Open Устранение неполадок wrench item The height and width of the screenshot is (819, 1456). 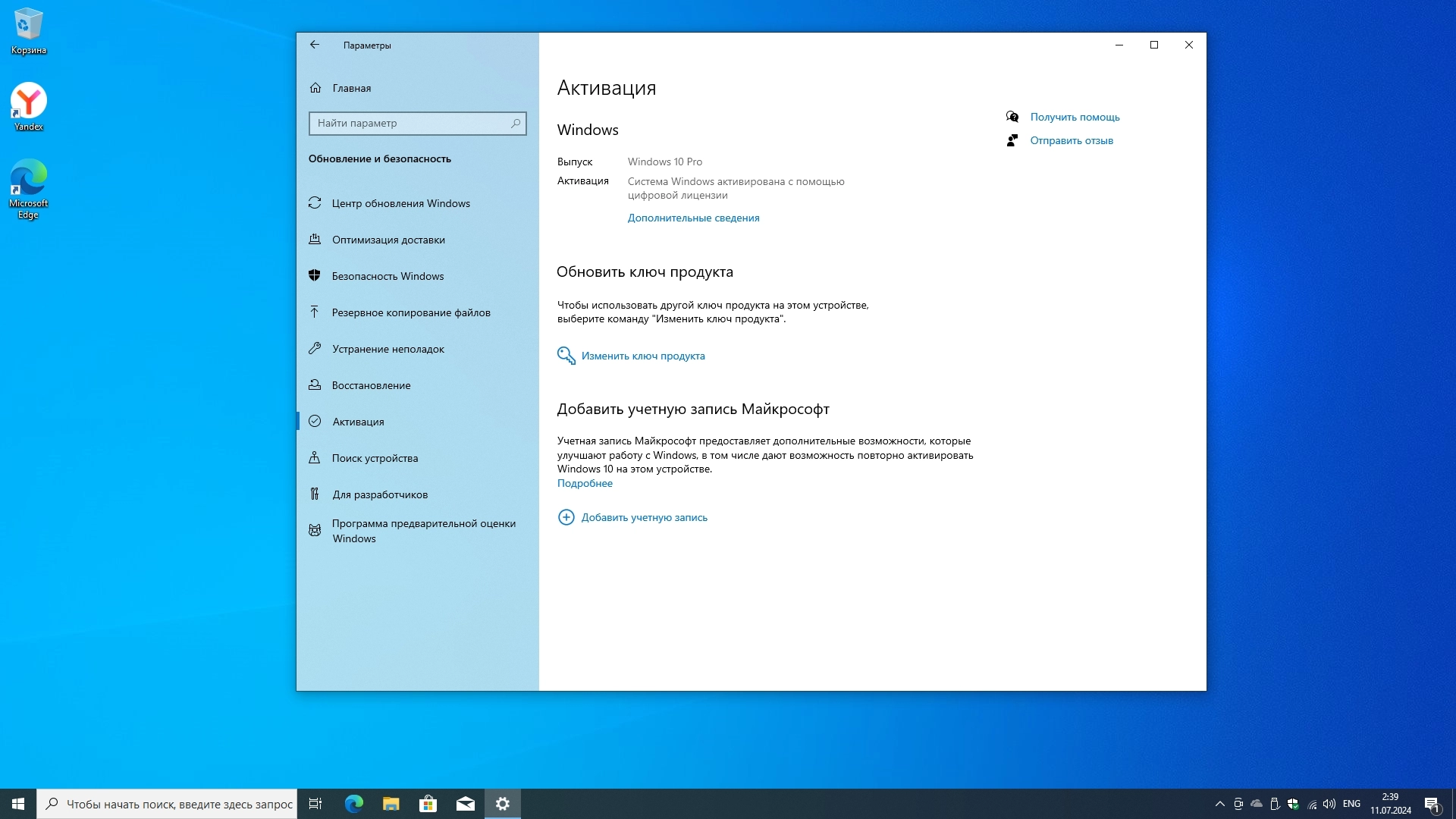(x=388, y=349)
